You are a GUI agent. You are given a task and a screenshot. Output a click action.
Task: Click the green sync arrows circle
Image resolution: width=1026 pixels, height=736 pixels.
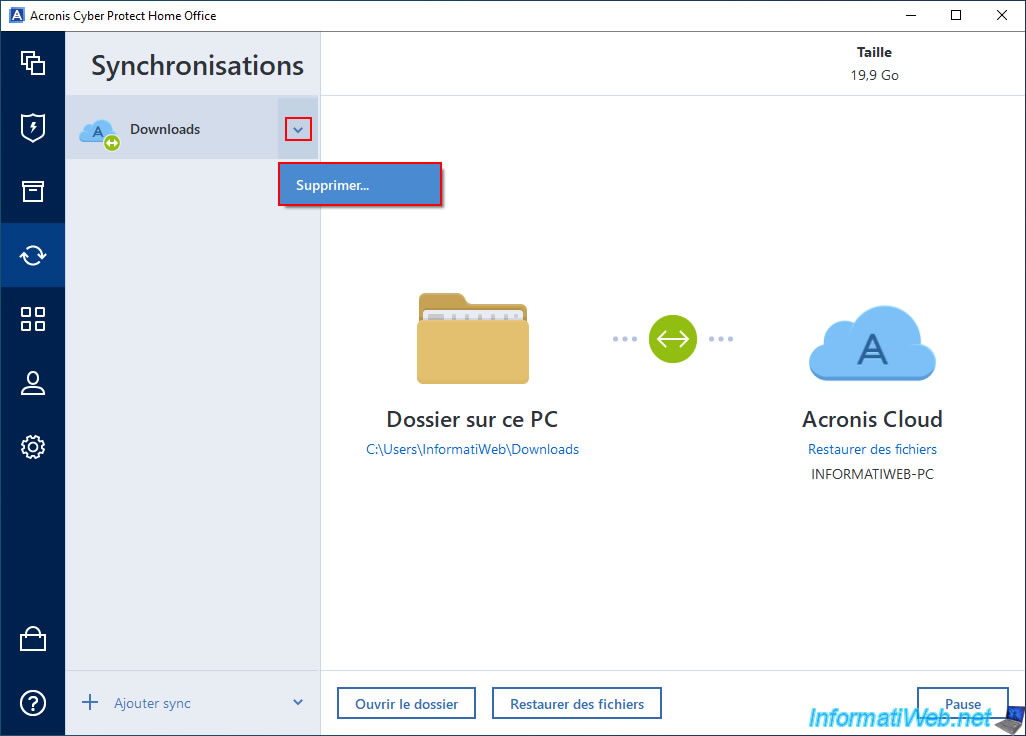[672, 339]
